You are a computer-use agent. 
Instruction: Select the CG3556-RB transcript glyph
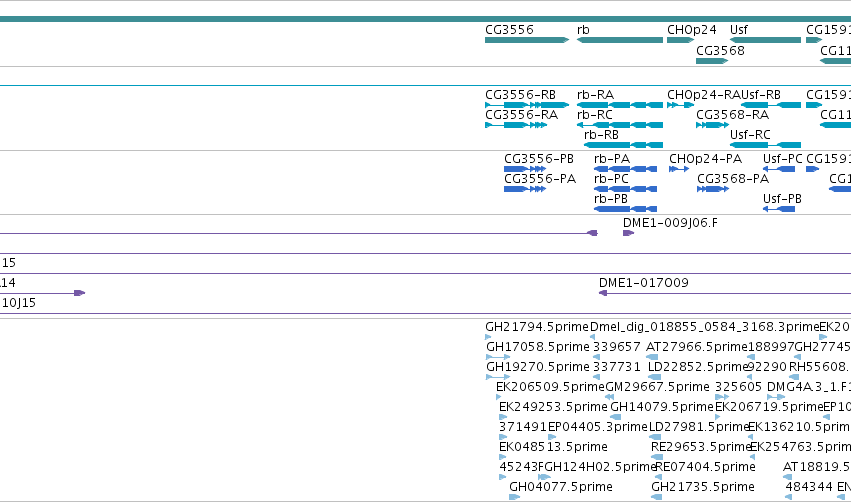pos(527,105)
